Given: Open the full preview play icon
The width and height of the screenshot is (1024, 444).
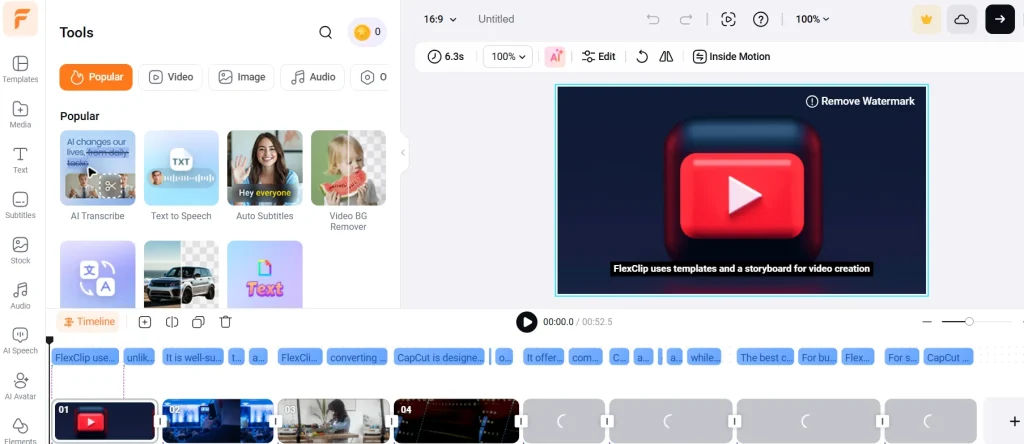Looking at the screenshot, I should coord(729,20).
